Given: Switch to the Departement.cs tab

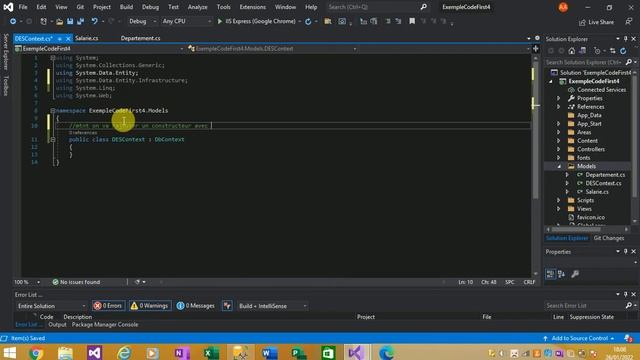Looking at the screenshot, I should click(140, 38).
